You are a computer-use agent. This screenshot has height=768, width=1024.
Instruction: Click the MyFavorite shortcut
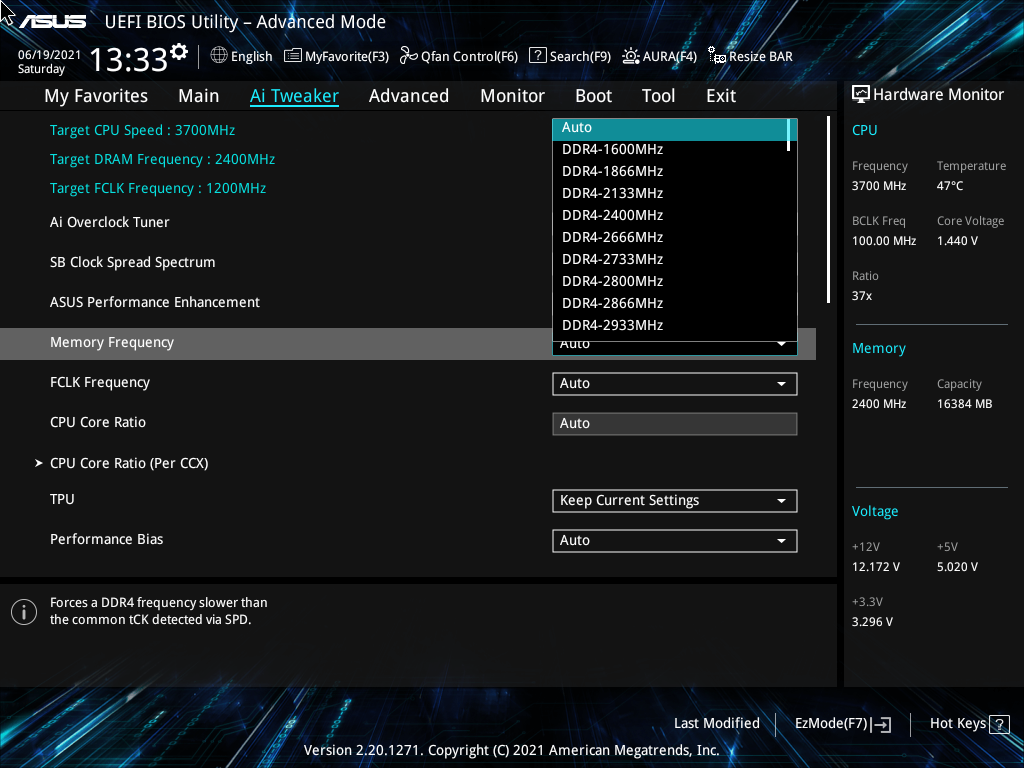(336, 56)
